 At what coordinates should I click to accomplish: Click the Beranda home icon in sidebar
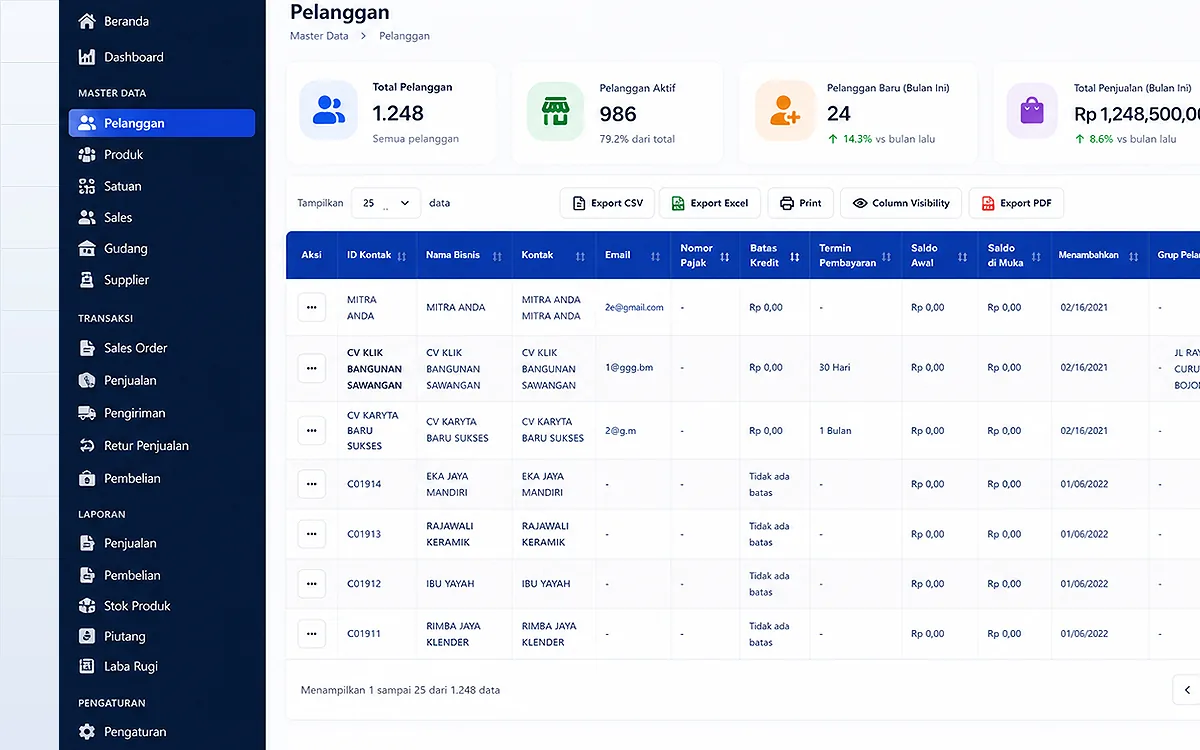tap(87, 21)
